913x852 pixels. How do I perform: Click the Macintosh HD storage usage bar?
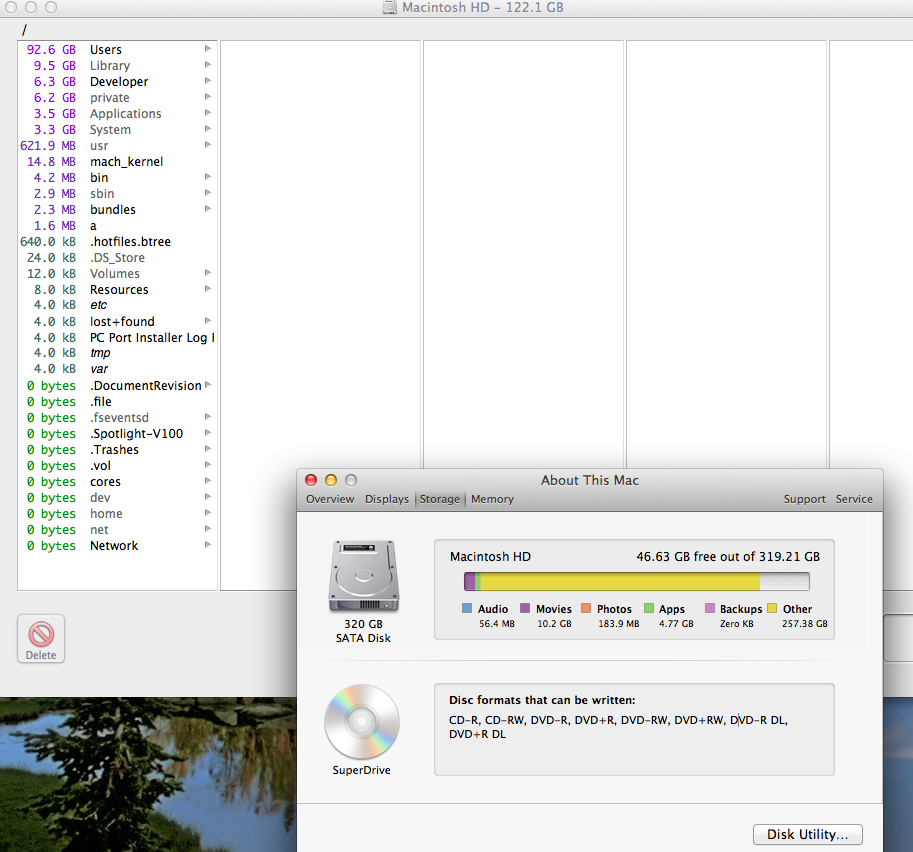tap(636, 581)
